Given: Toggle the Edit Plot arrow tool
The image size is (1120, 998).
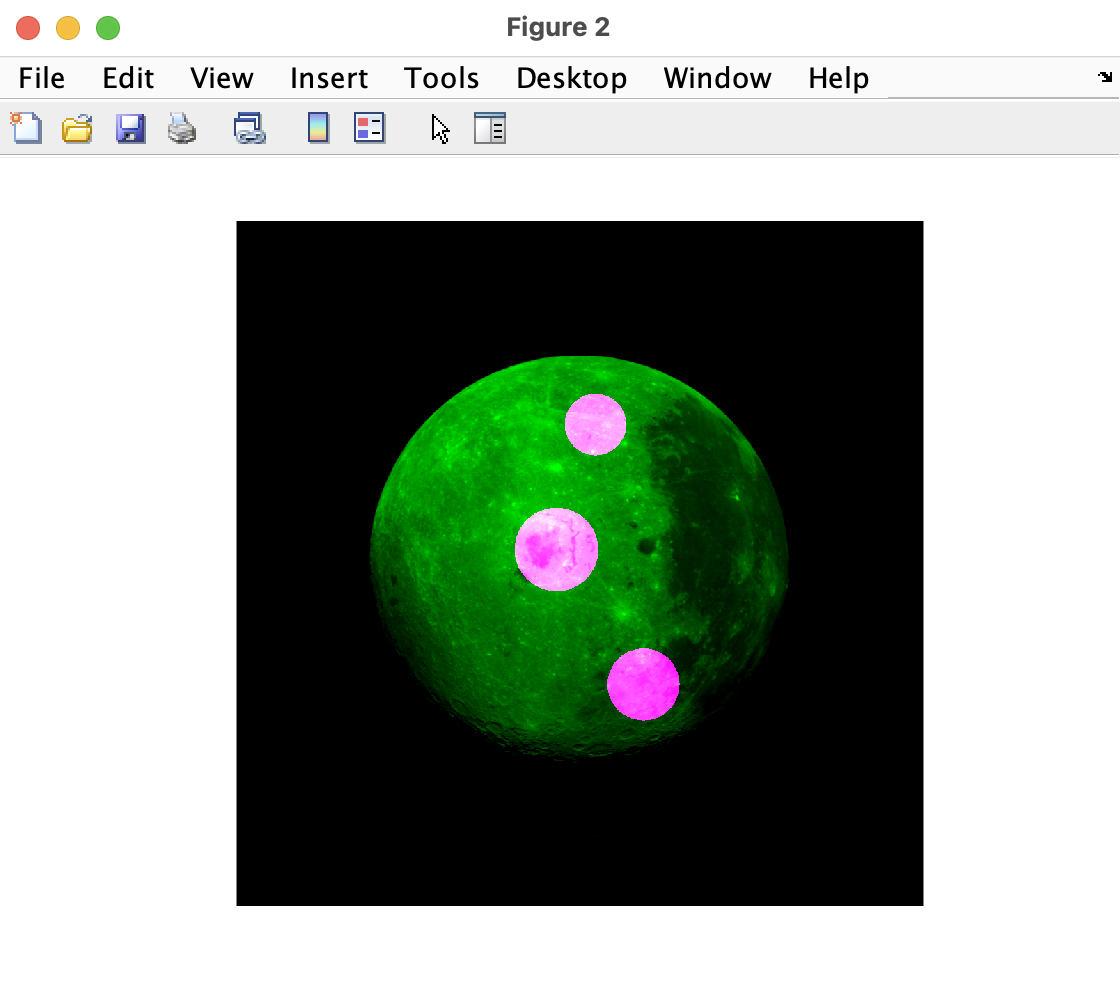Looking at the screenshot, I should coord(440,129).
